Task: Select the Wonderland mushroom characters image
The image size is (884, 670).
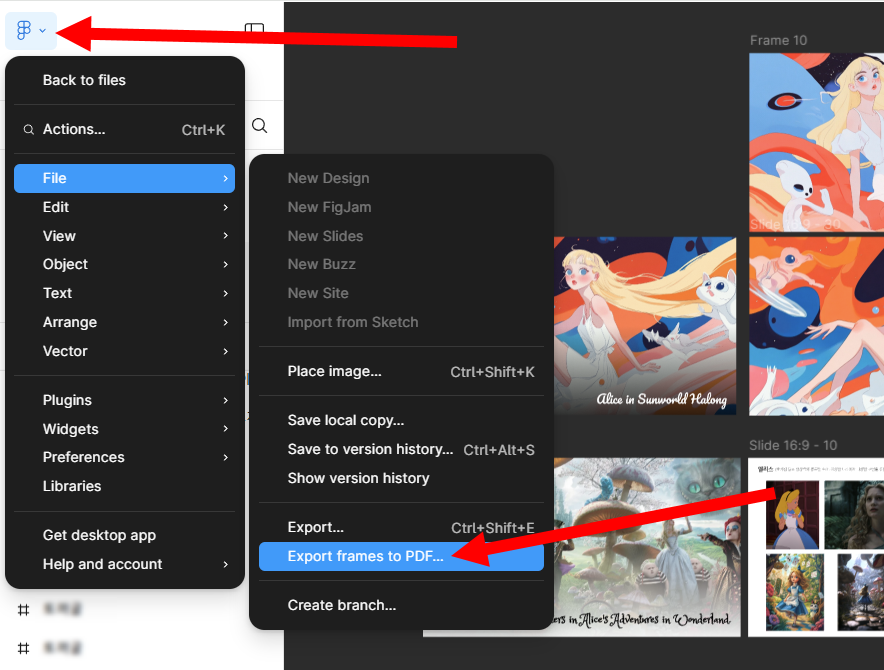Action: pyautogui.click(x=646, y=547)
